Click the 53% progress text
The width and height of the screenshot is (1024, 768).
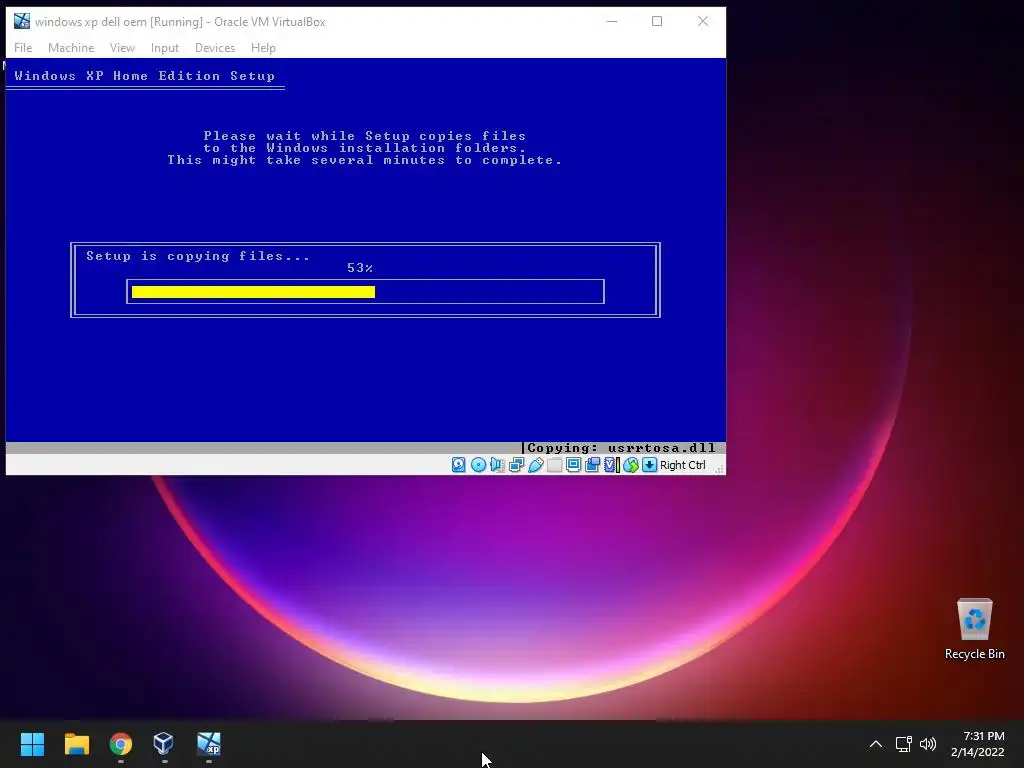(x=360, y=268)
